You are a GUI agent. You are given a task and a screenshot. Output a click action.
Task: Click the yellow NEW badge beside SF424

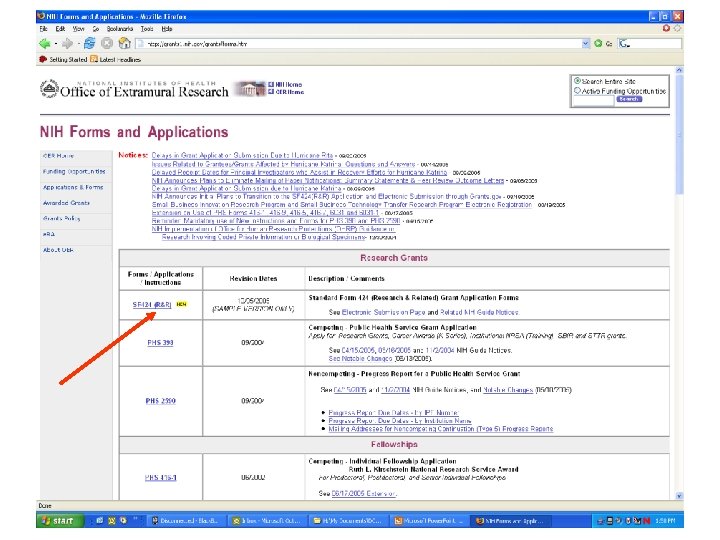181,304
